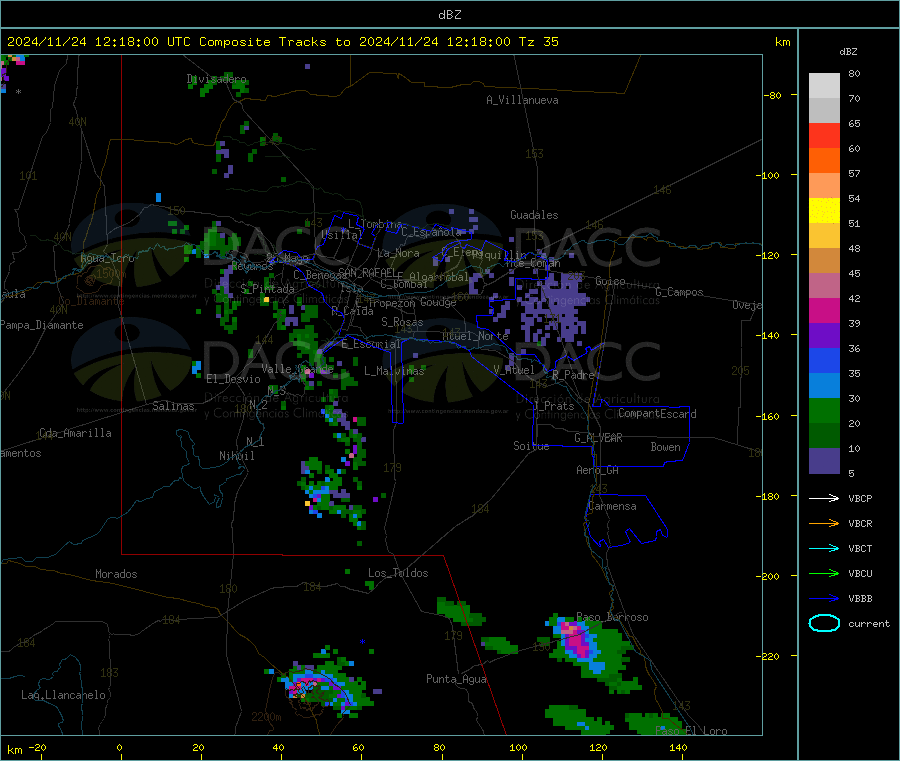Click the Divisadero place label
The width and height of the screenshot is (900, 761).
tap(216, 79)
